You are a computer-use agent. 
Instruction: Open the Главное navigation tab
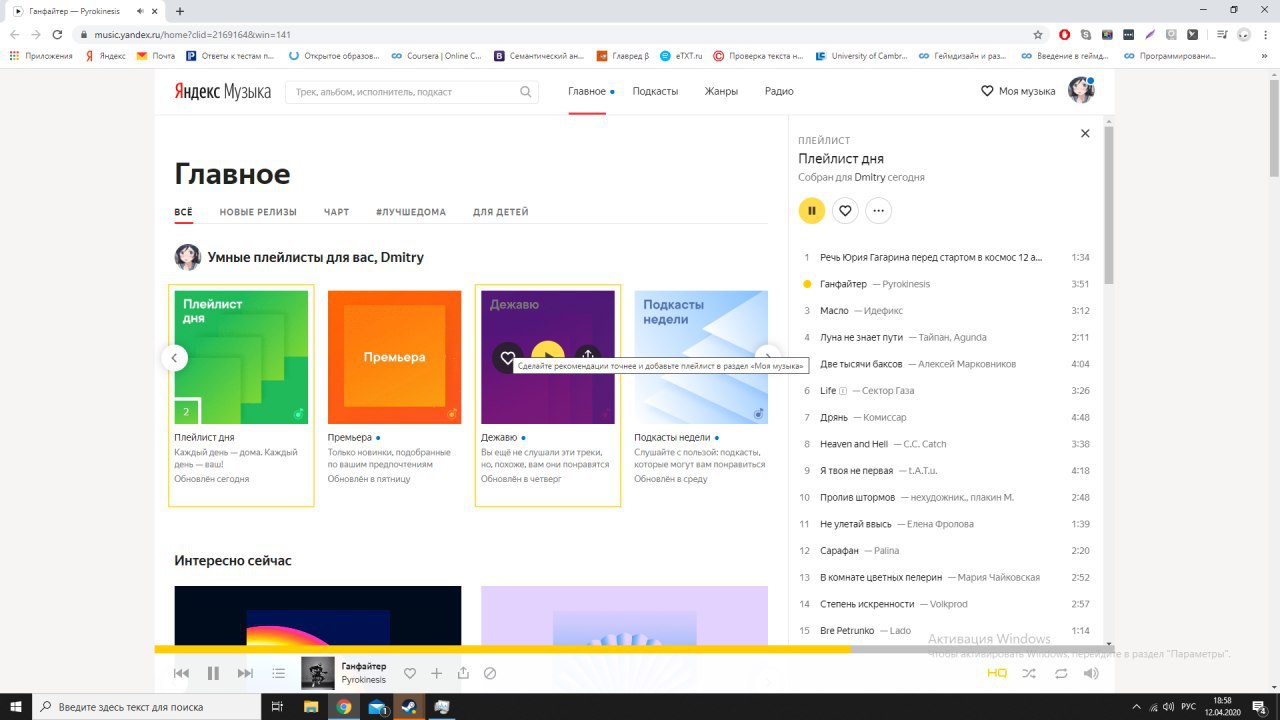pos(587,91)
